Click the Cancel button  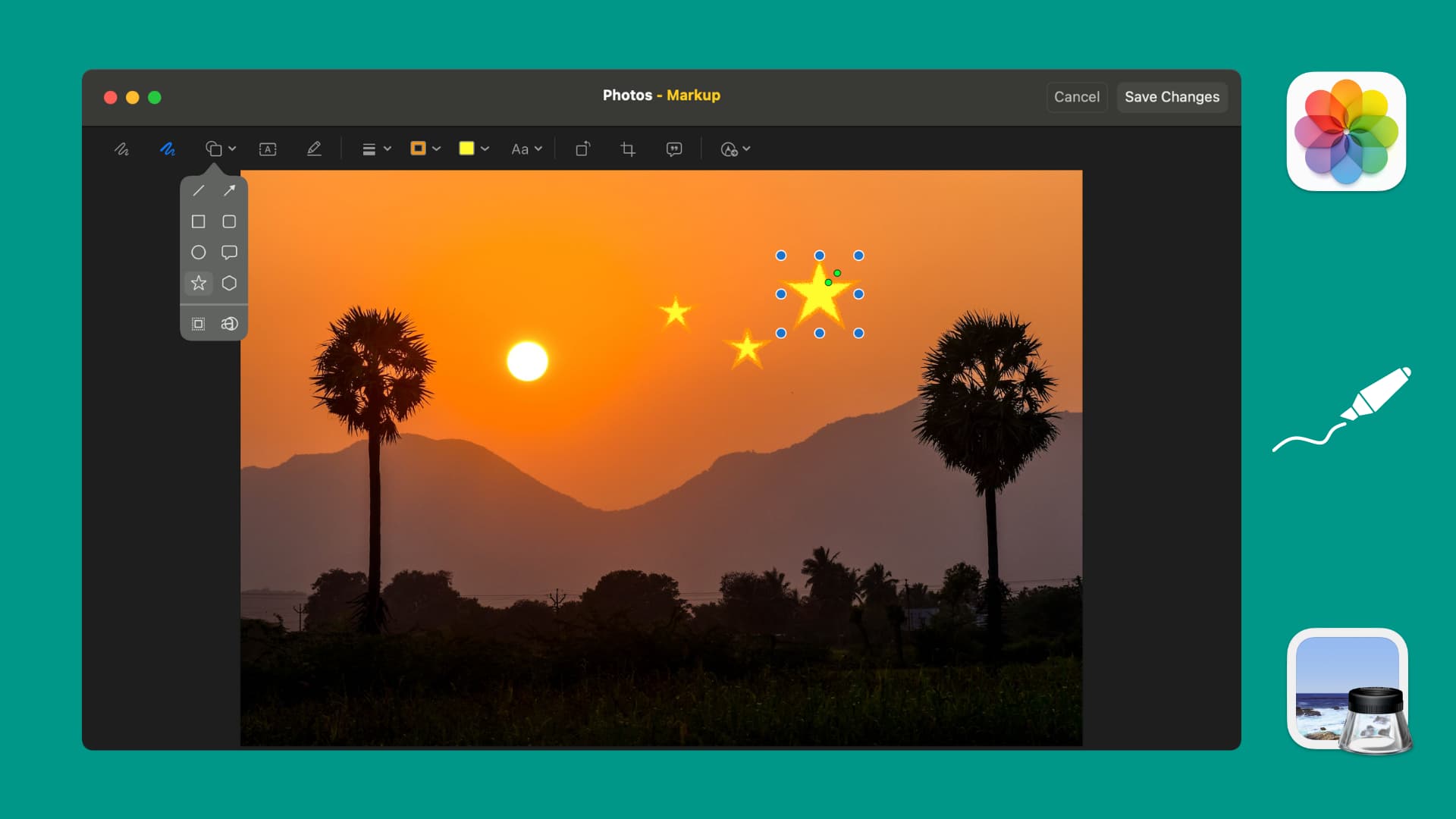coord(1077,97)
